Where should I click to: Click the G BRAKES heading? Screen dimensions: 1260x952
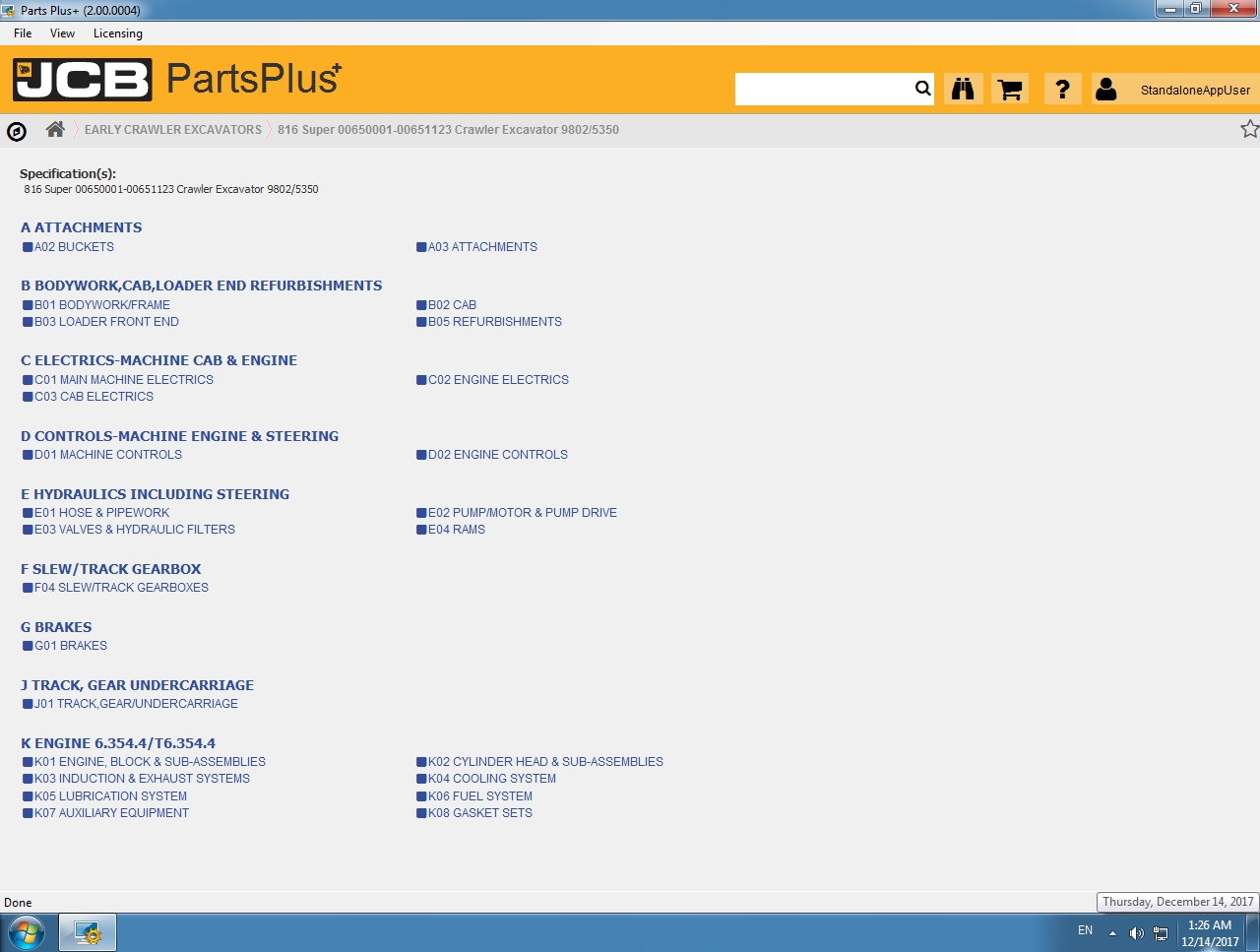[x=56, y=627]
